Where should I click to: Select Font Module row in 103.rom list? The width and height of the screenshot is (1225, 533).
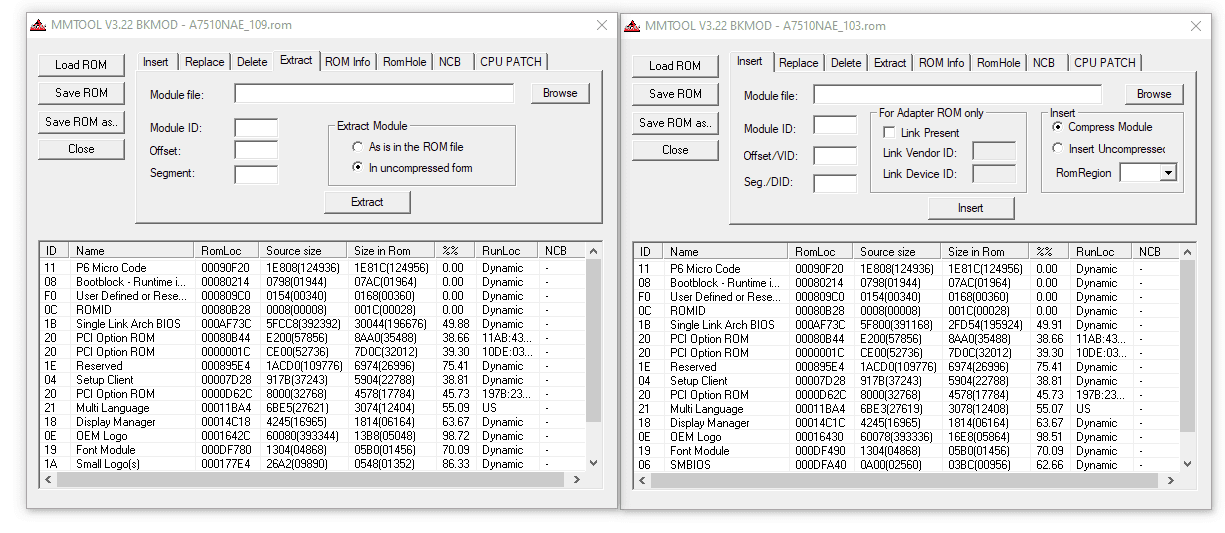tap(907, 451)
